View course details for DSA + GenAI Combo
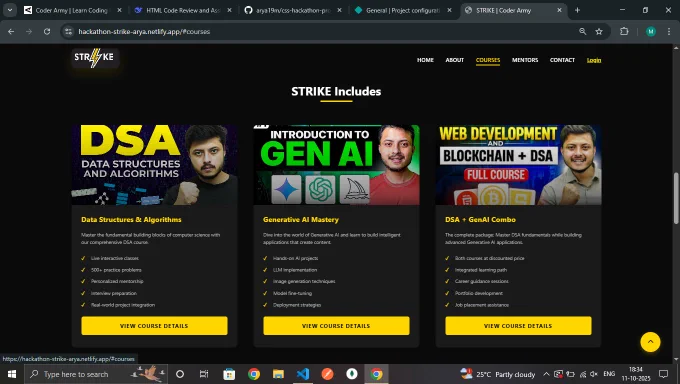The image size is (680, 384). click(518, 325)
